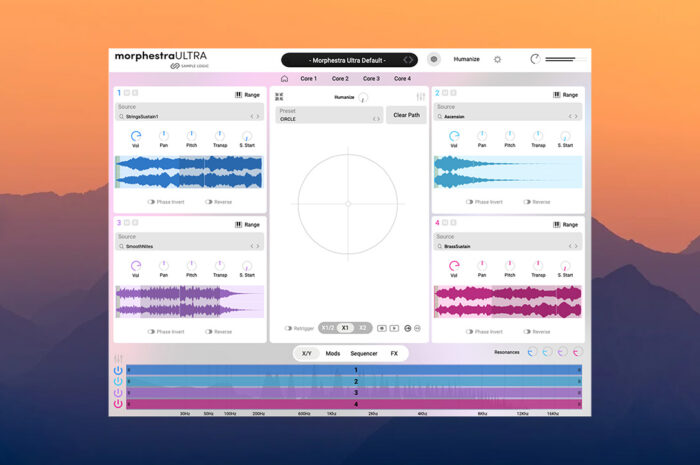700x465 pixels.
Task: Switch to the Core 2 tab
Action: point(340,79)
